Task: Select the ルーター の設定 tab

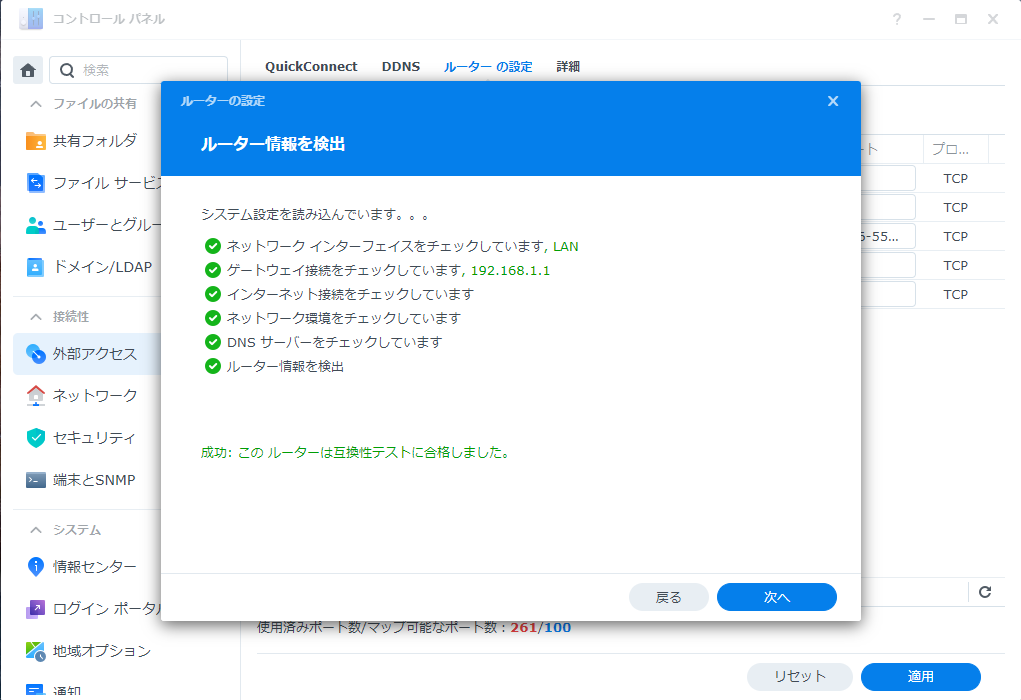Action: [x=488, y=66]
